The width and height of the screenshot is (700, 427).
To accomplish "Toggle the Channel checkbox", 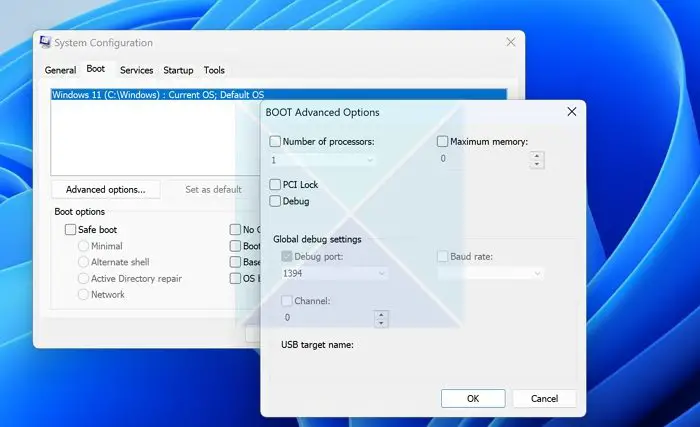I will (287, 301).
